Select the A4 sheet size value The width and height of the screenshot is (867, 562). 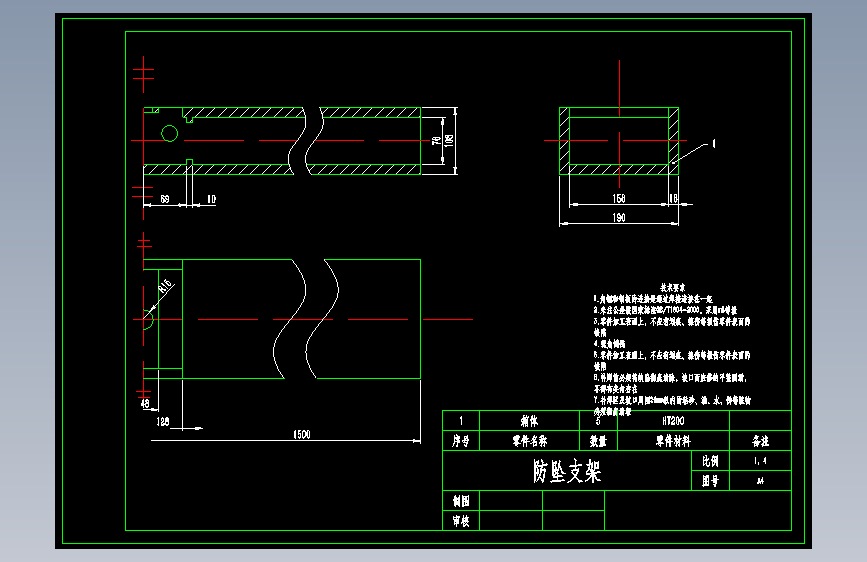760,481
